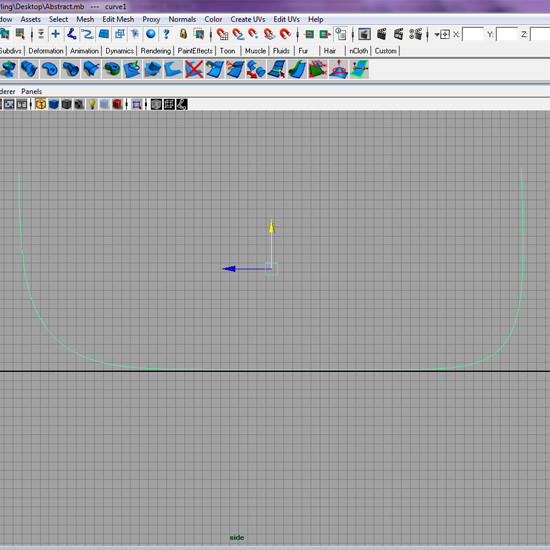Open the Create UVs menu
550x550 pixels.
point(248,19)
